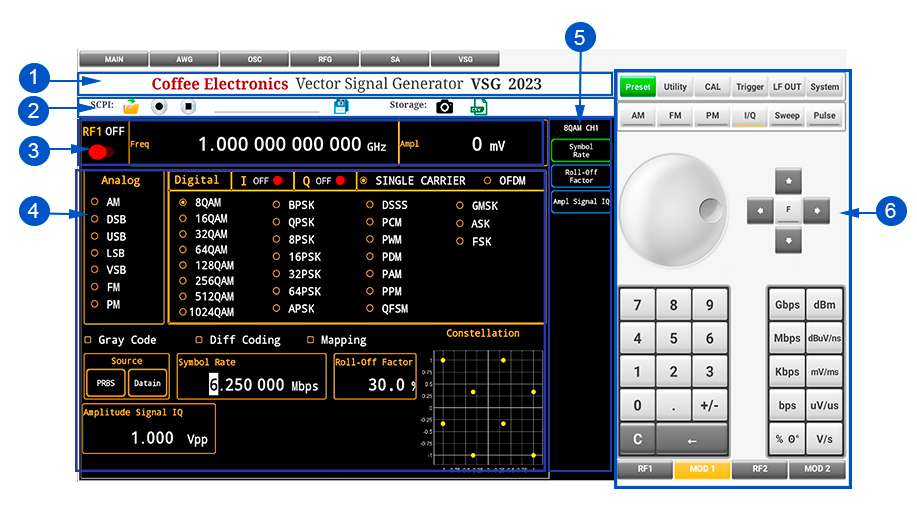Capture screenshot with camera icon

pyautogui.click(x=444, y=106)
